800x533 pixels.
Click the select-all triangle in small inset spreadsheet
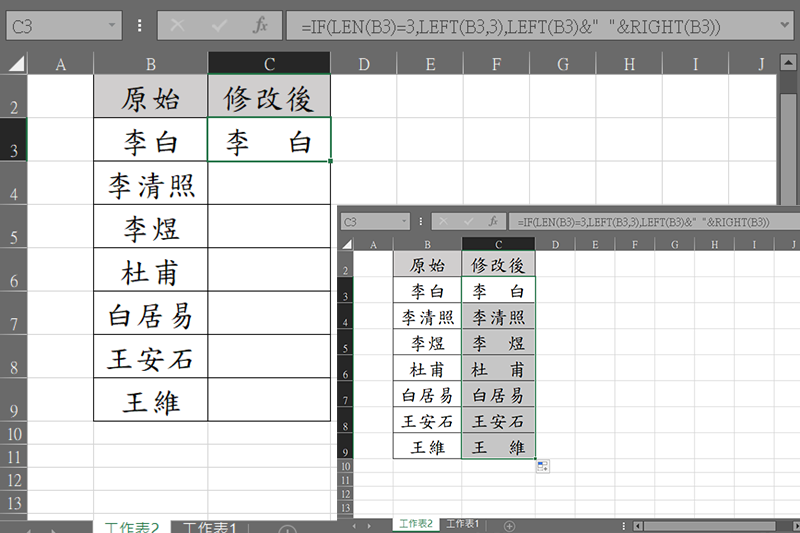click(x=346, y=244)
